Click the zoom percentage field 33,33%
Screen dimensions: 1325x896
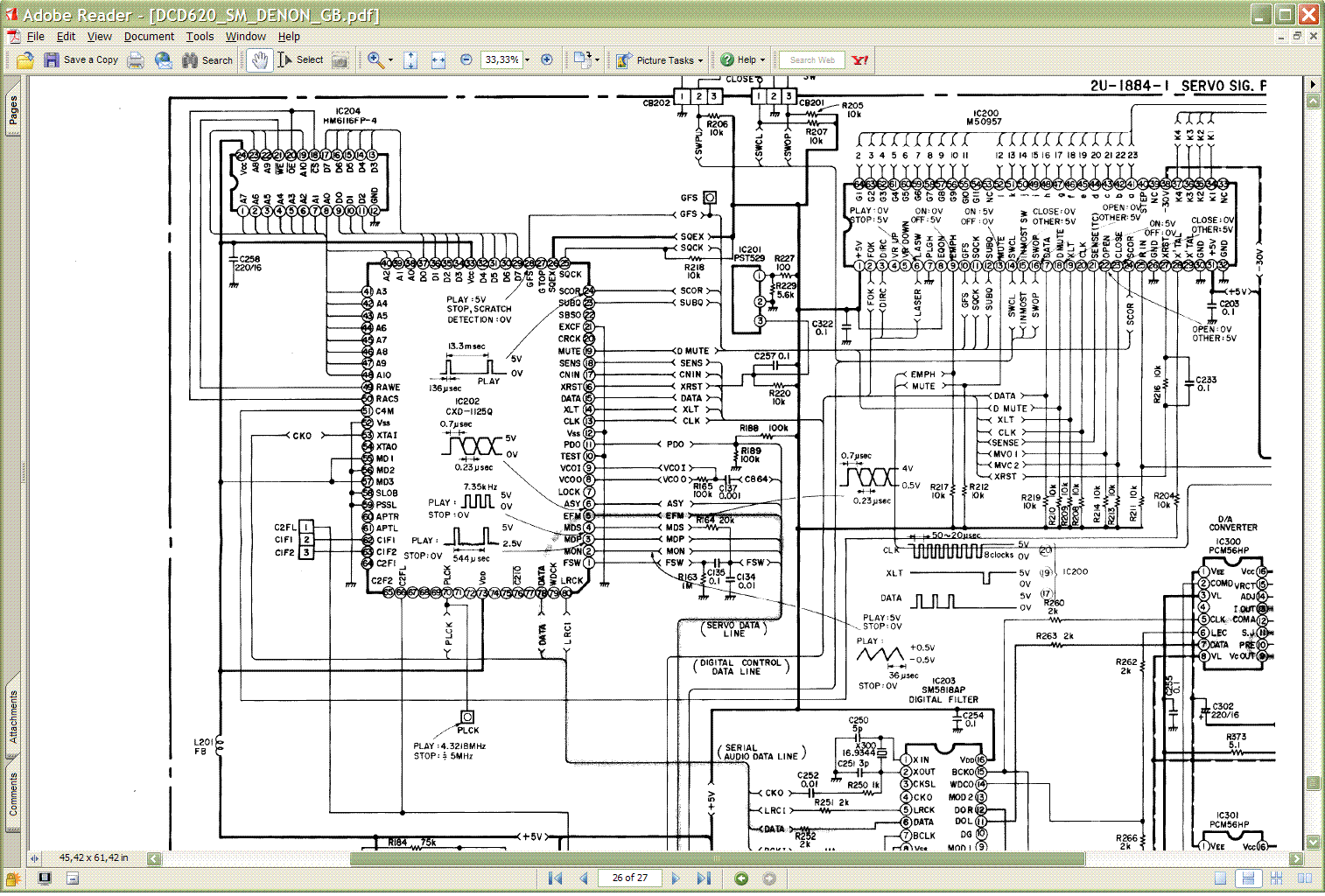(501, 59)
